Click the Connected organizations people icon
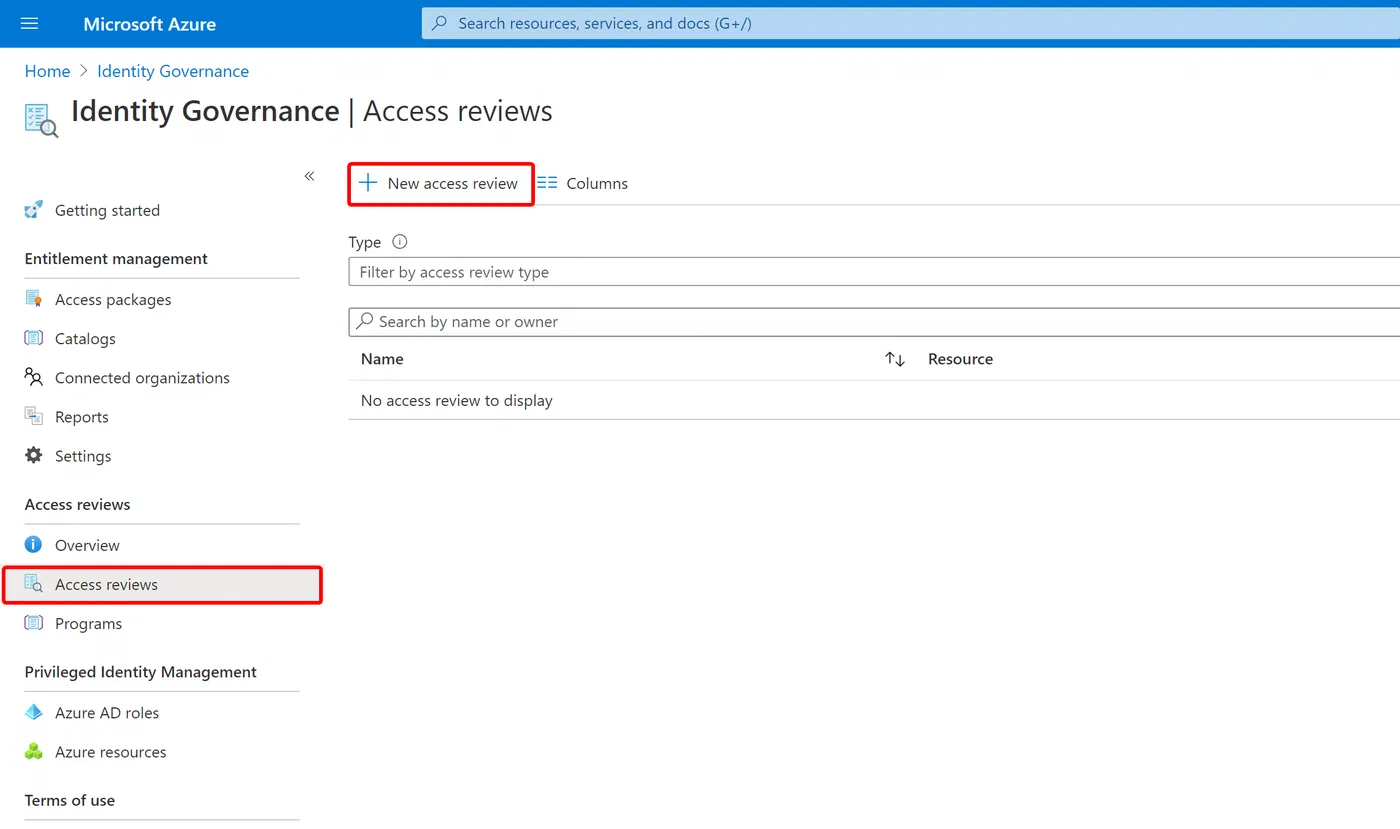 tap(34, 377)
